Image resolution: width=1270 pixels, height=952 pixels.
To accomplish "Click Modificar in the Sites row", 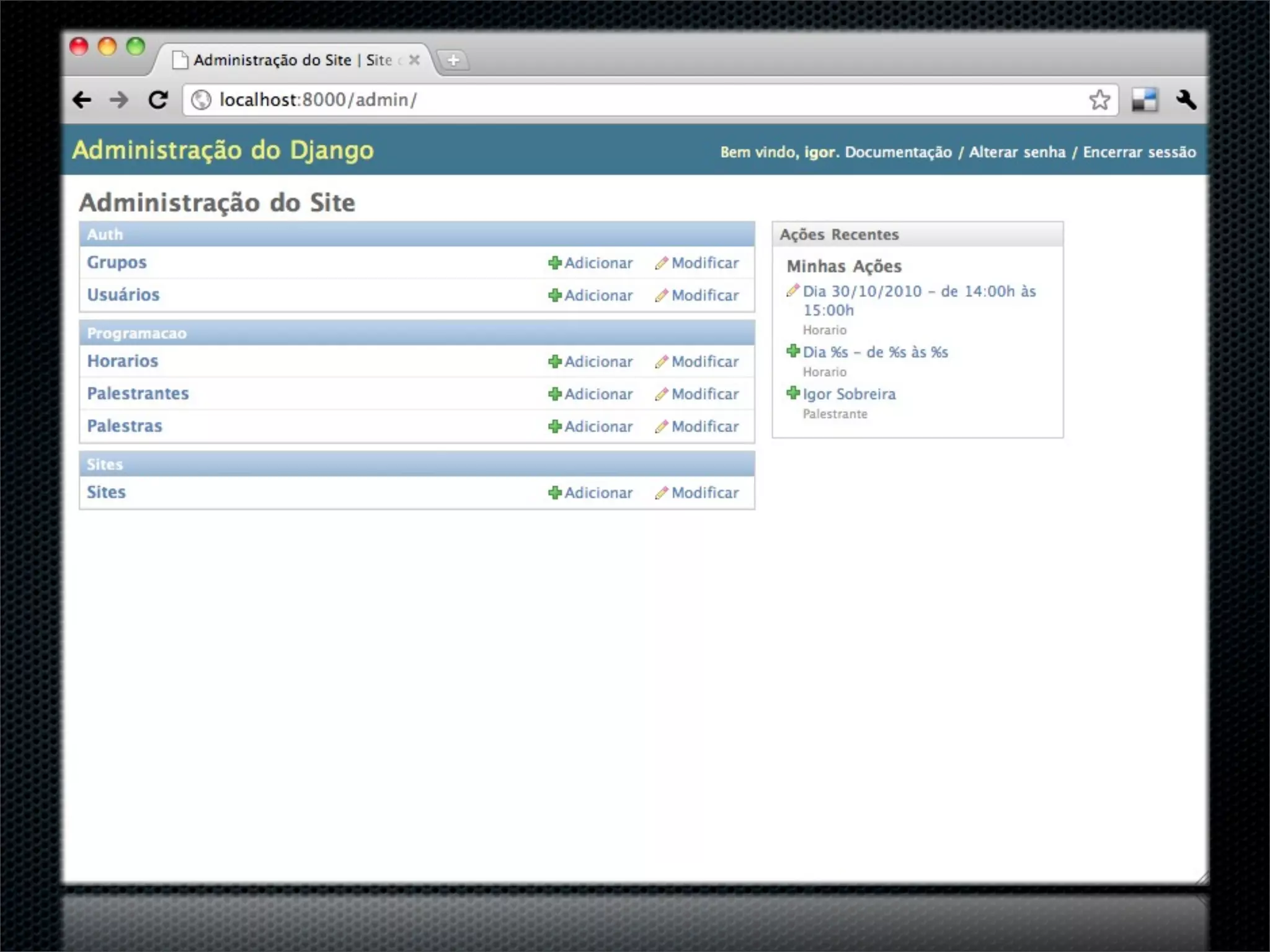I will point(697,493).
